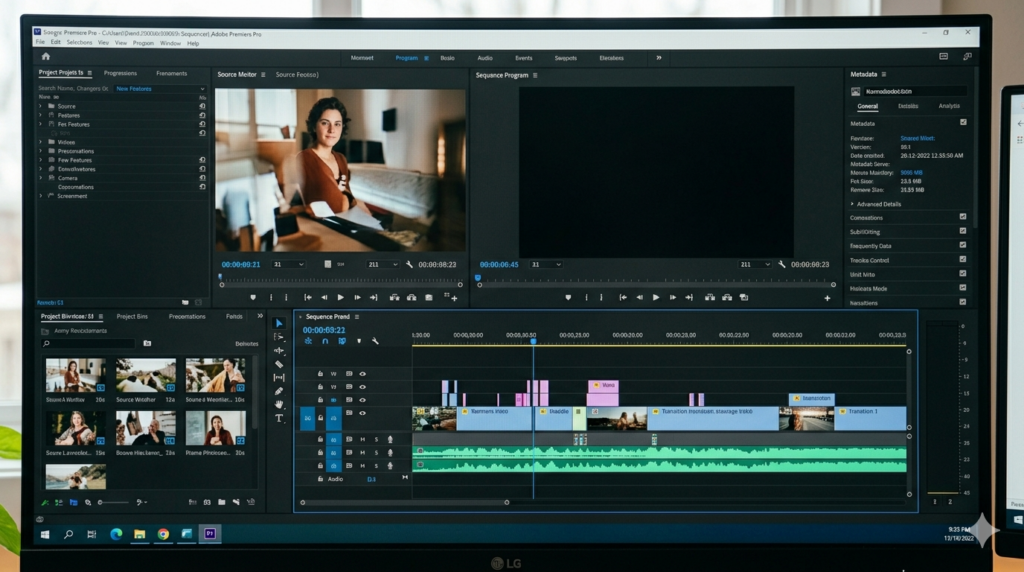
Task: Select the Type tool
Action: point(279,419)
